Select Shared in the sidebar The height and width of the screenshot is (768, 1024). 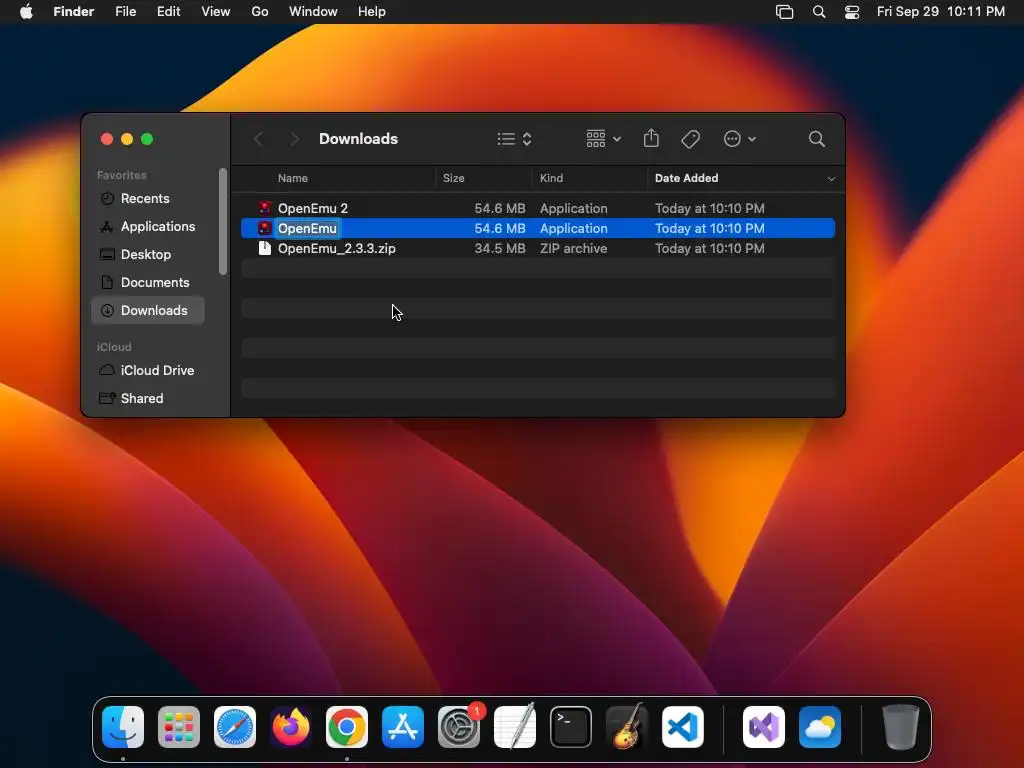(x=148, y=398)
